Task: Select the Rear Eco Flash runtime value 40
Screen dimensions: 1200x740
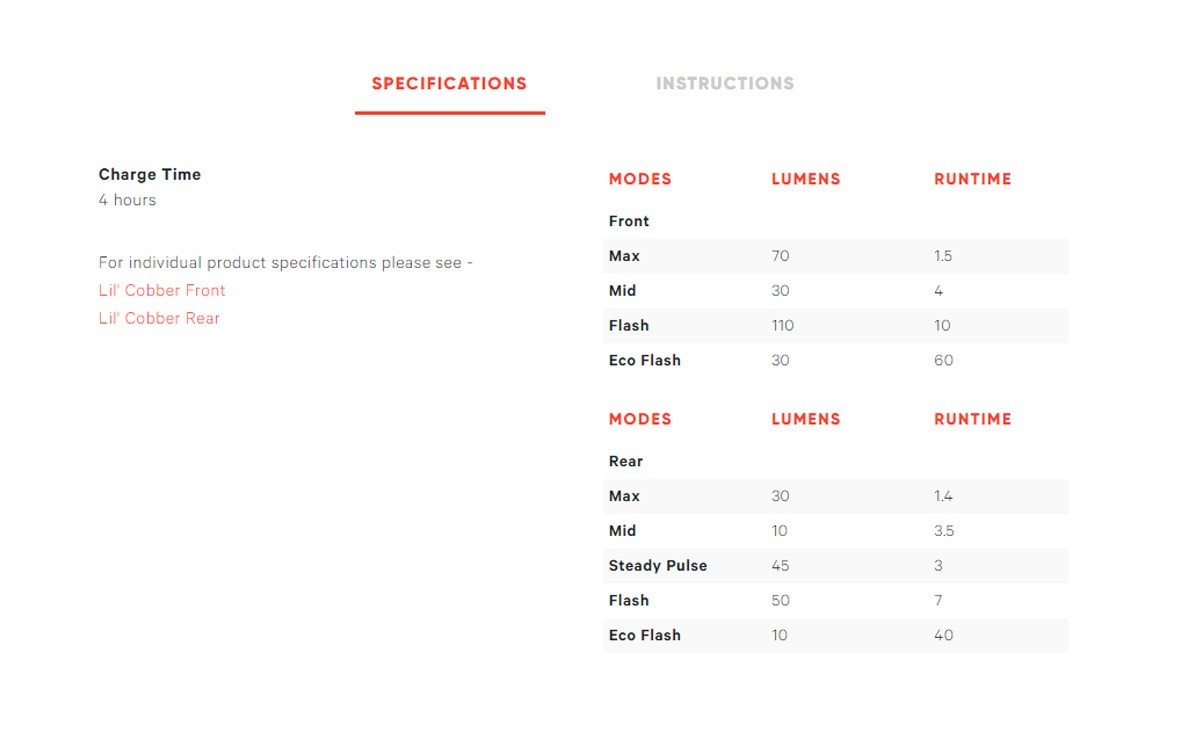Action: pyautogui.click(x=943, y=635)
